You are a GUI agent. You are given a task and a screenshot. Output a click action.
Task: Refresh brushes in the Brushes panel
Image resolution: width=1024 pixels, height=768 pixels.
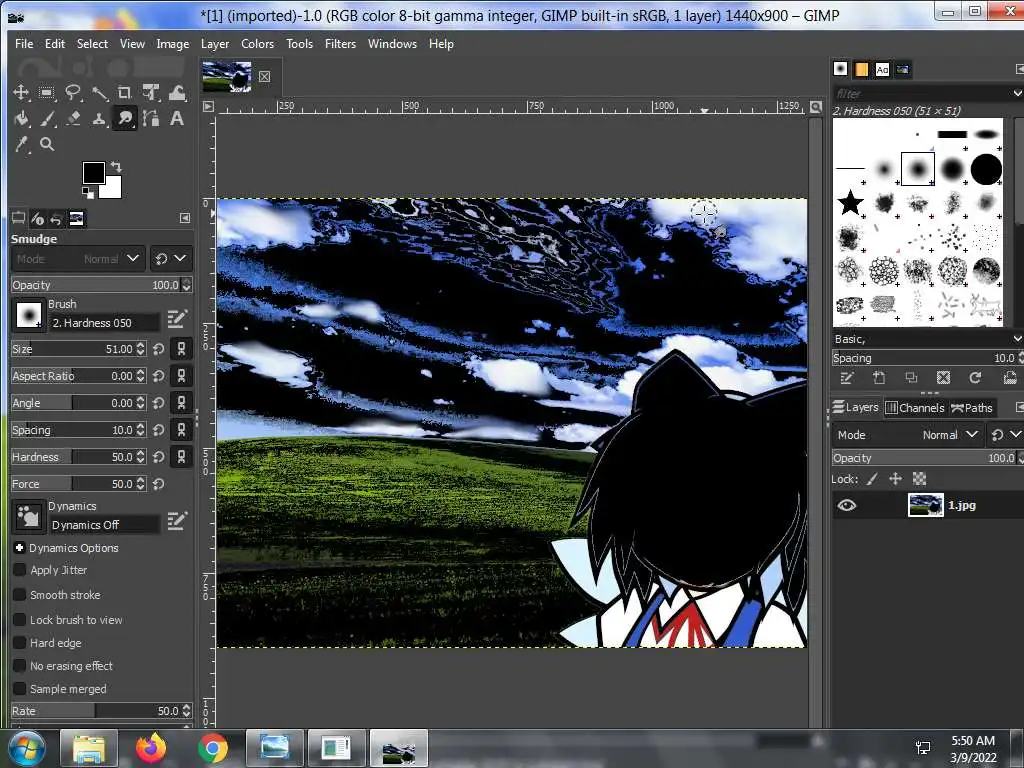975,377
